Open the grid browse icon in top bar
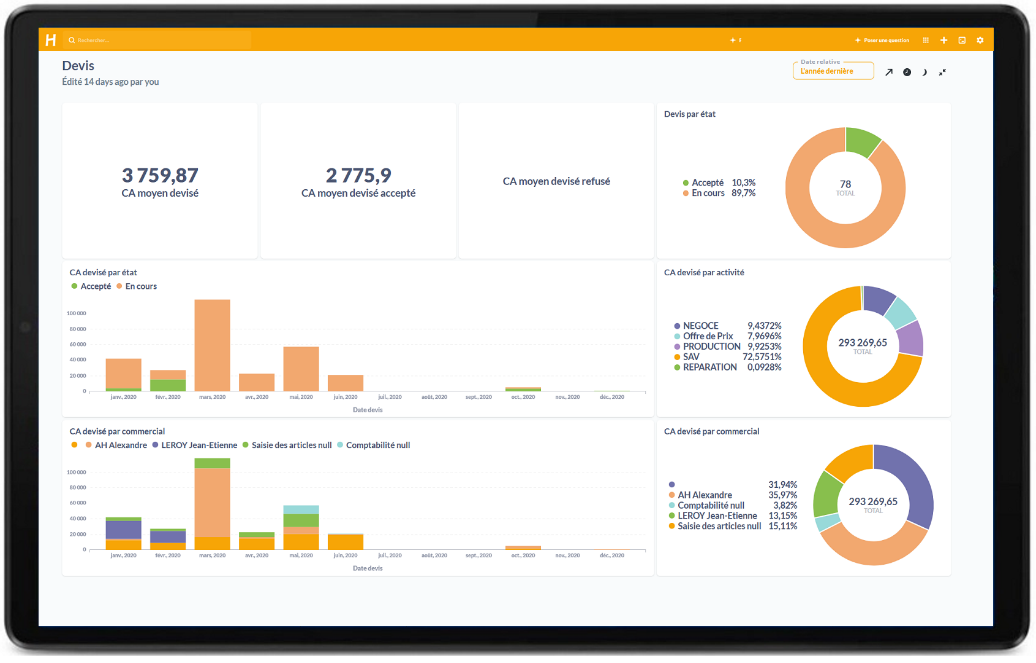 (926, 40)
